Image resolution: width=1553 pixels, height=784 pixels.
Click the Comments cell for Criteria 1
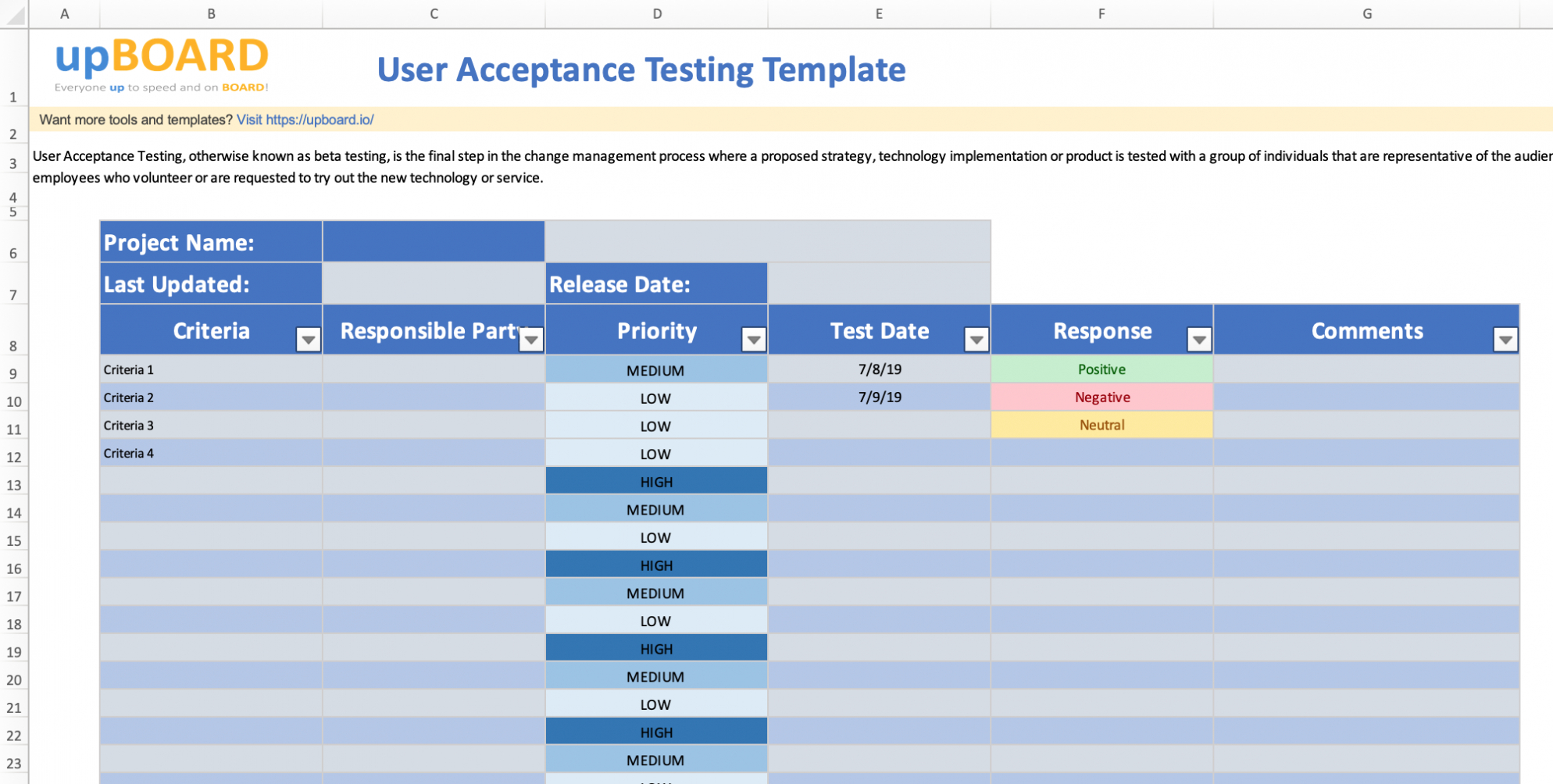[1366, 369]
